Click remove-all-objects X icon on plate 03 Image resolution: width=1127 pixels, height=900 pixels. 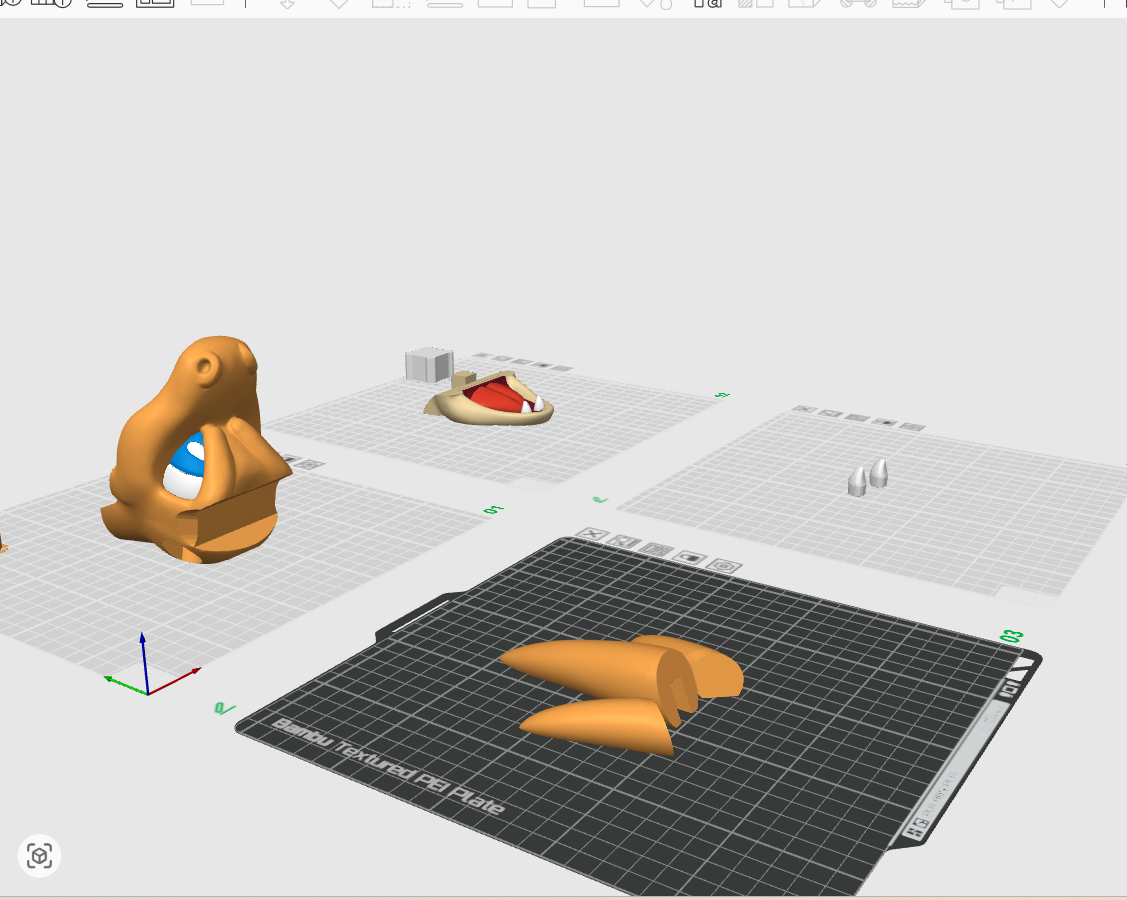[592, 534]
